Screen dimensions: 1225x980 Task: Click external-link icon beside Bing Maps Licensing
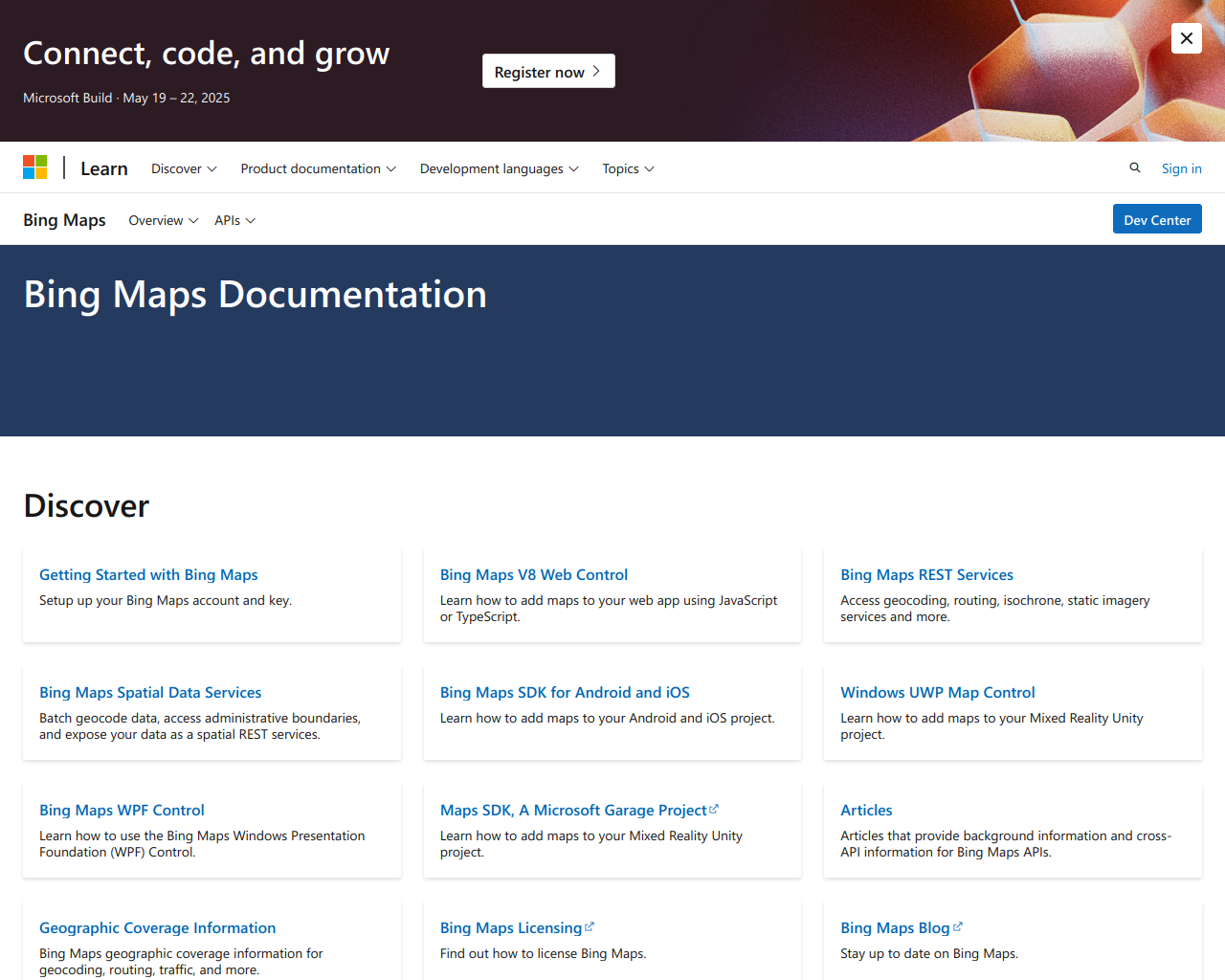point(590,926)
